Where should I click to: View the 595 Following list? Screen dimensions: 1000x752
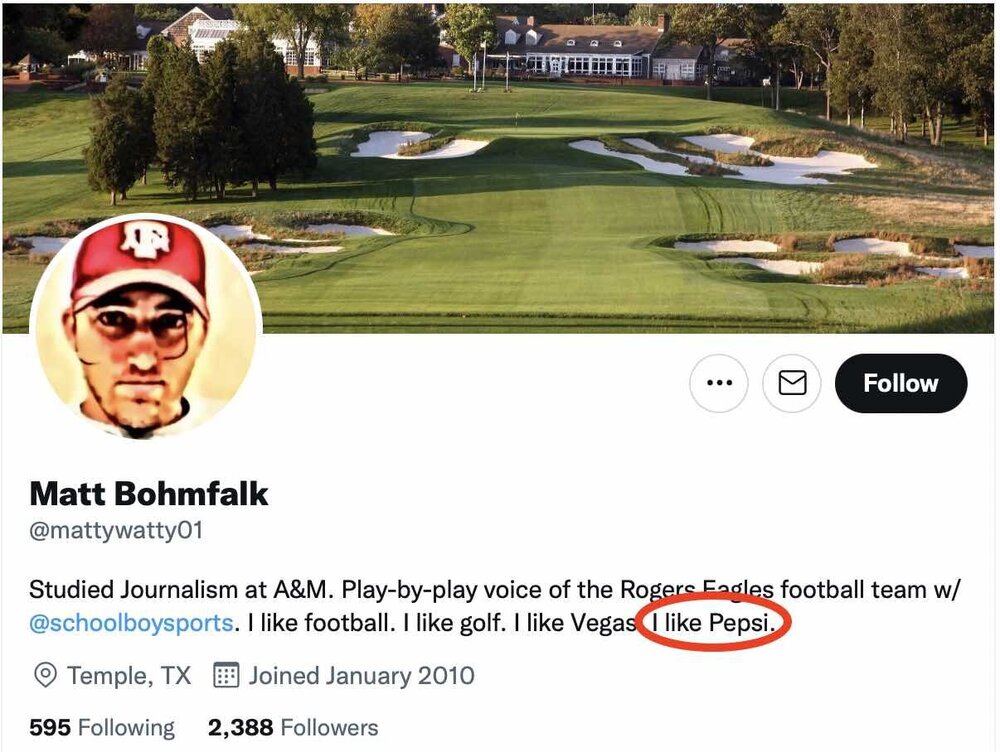[101, 727]
